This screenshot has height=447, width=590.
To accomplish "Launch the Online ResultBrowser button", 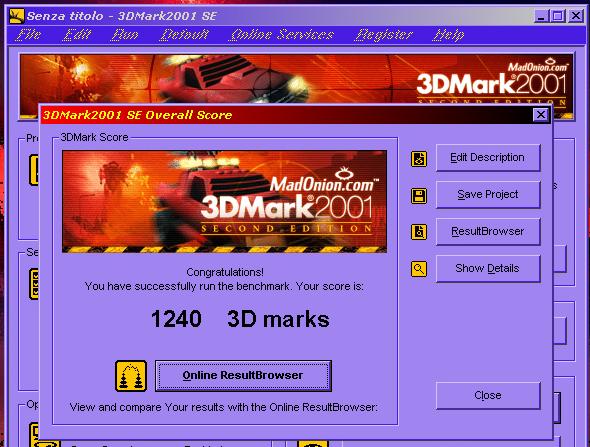I will 243,376.
